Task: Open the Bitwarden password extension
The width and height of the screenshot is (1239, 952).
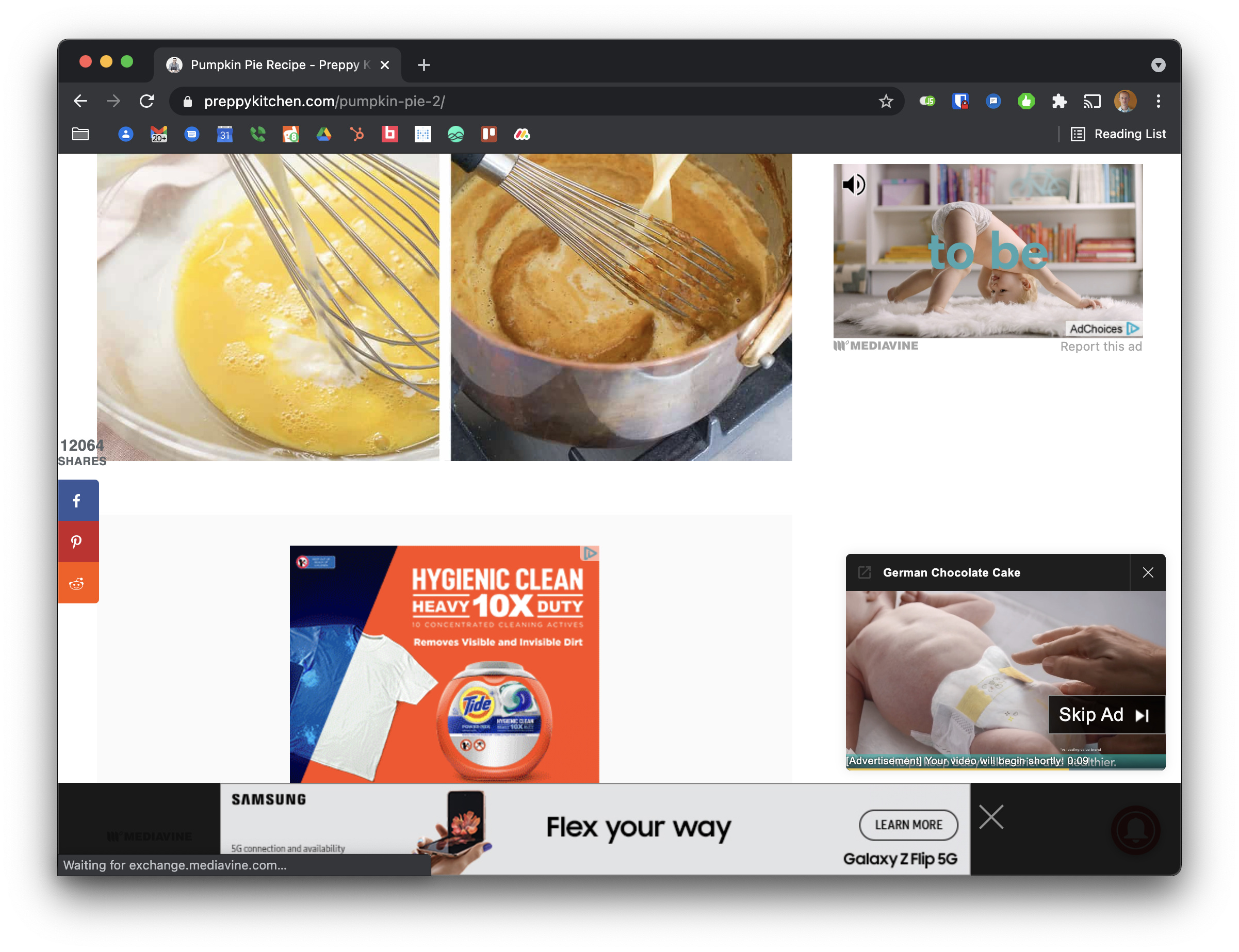Action: tap(960, 101)
